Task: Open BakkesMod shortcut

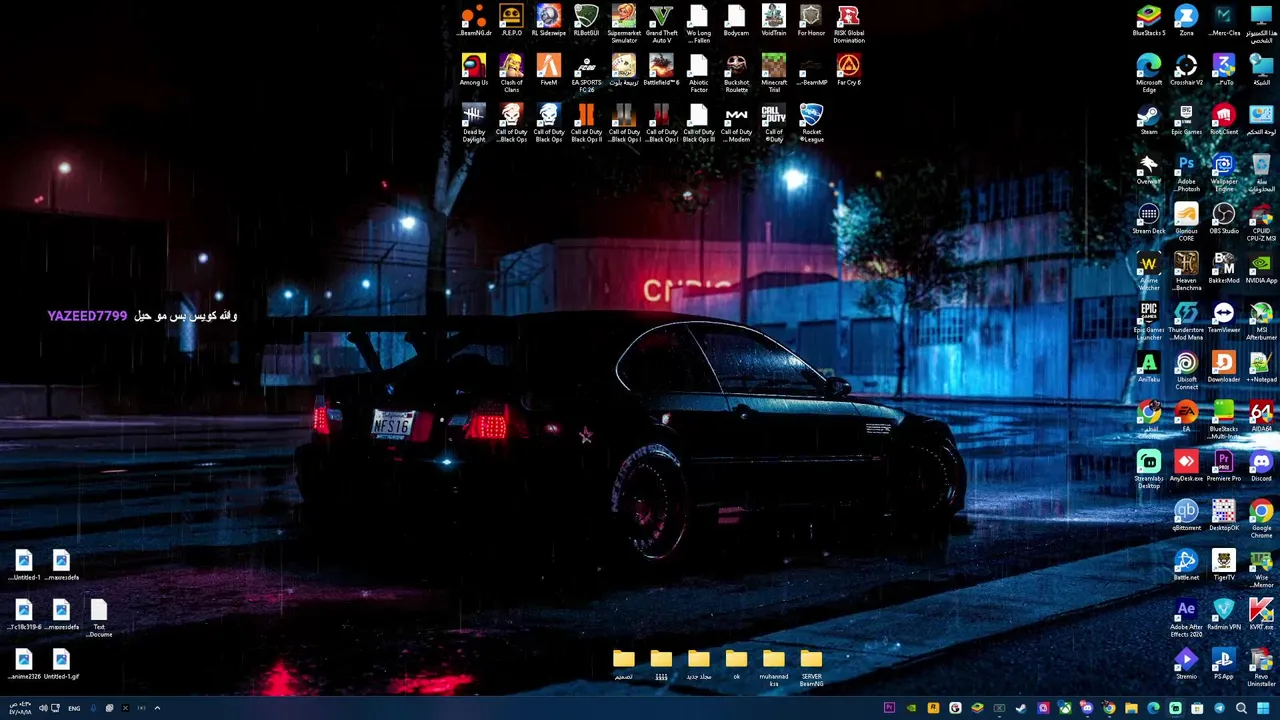Action: coord(1224,269)
